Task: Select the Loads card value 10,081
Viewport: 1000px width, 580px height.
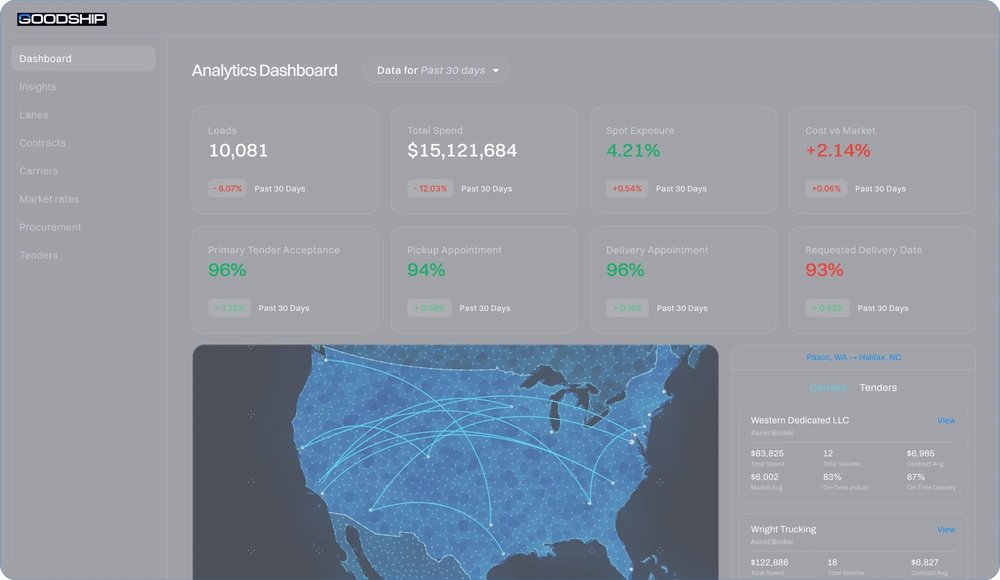Action: click(239, 151)
